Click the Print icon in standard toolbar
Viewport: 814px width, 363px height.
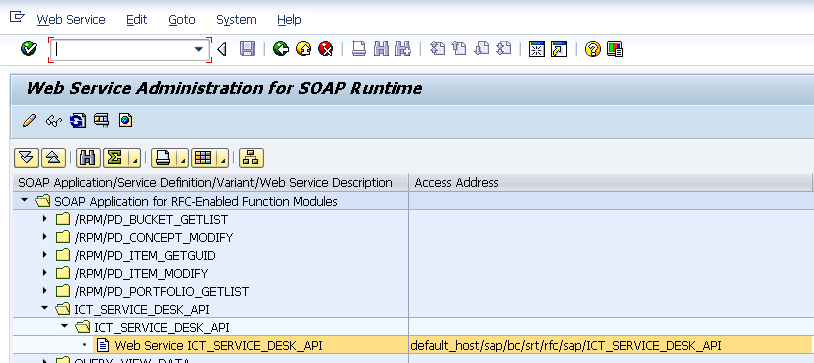tap(359, 49)
